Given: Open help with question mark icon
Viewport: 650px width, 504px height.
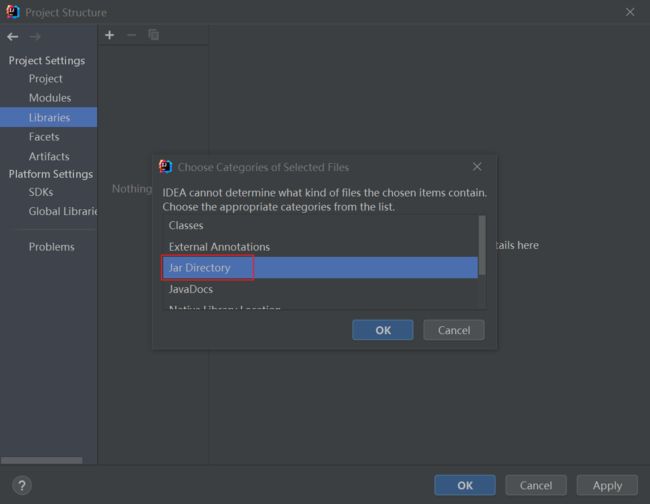Looking at the screenshot, I should pos(22,485).
